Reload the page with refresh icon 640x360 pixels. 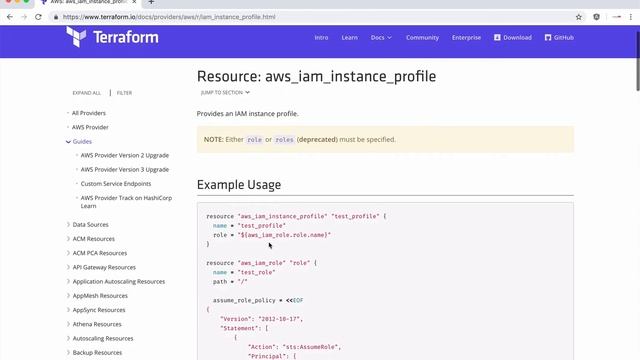click(38, 17)
